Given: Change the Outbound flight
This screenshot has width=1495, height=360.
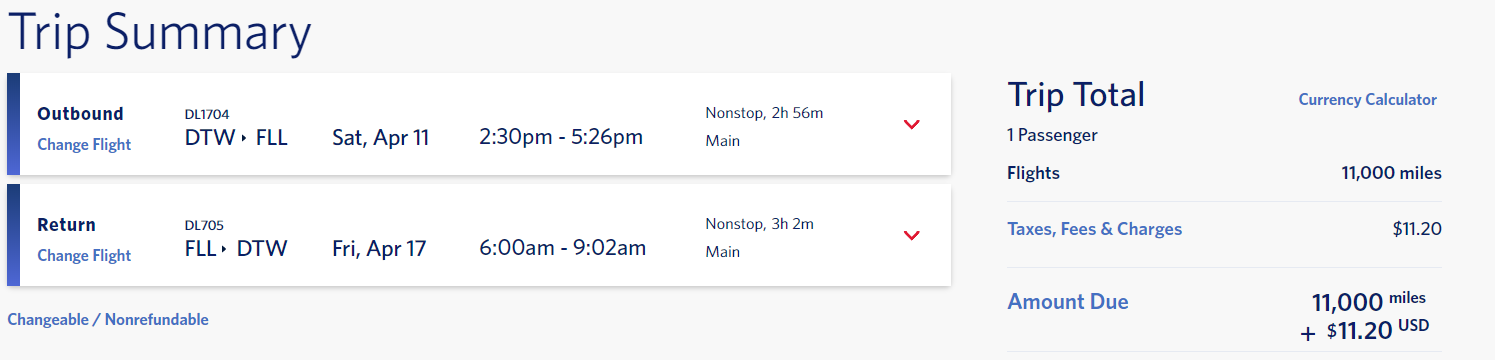Looking at the screenshot, I should click(x=84, y=144).
